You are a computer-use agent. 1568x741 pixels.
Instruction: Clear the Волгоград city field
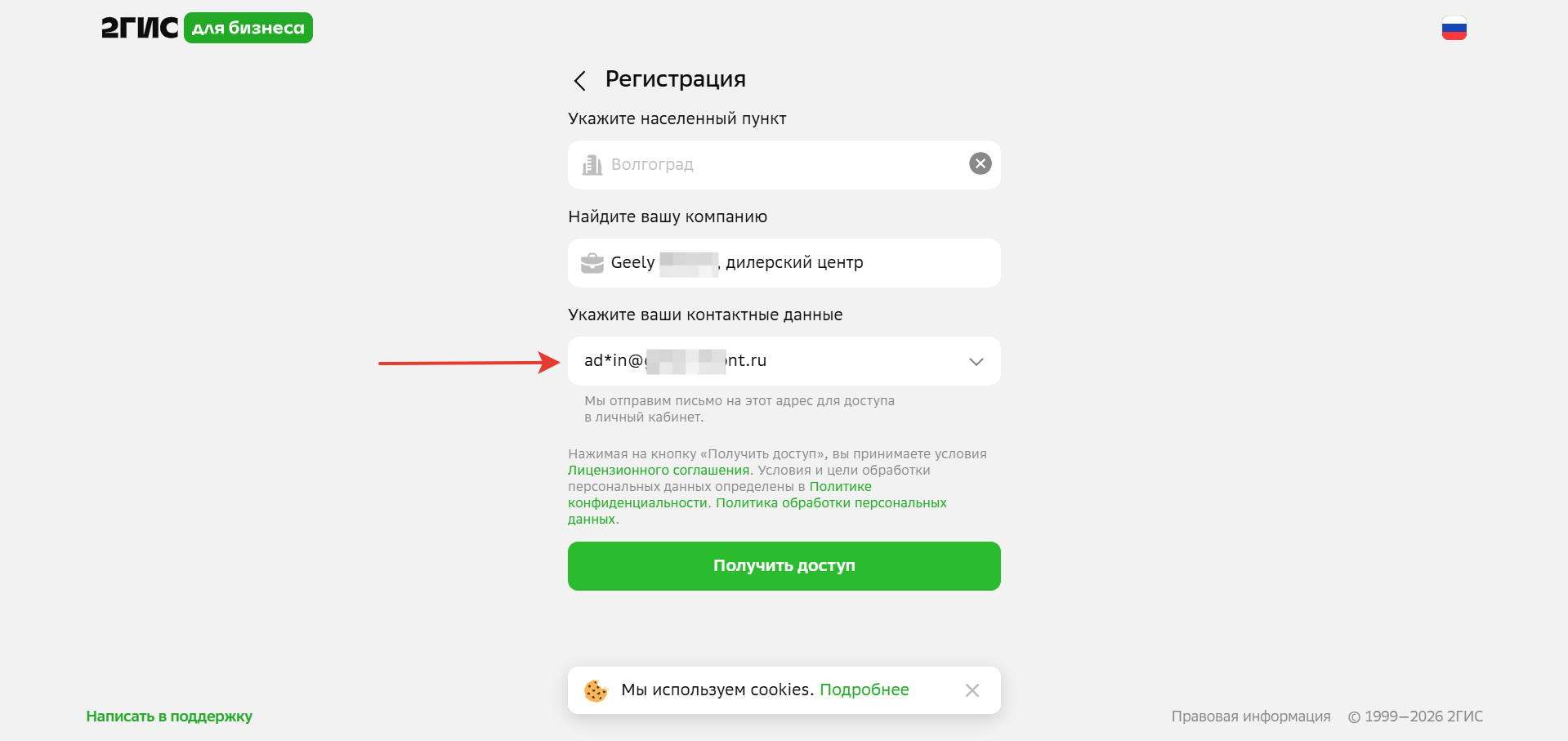(x=980, y=163)
